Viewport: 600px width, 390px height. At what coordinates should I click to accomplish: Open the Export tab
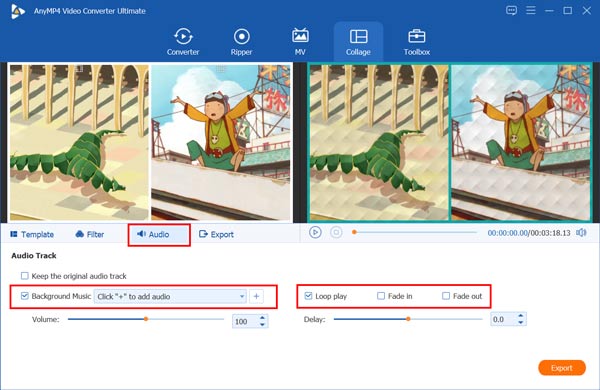tap(216, 234)
